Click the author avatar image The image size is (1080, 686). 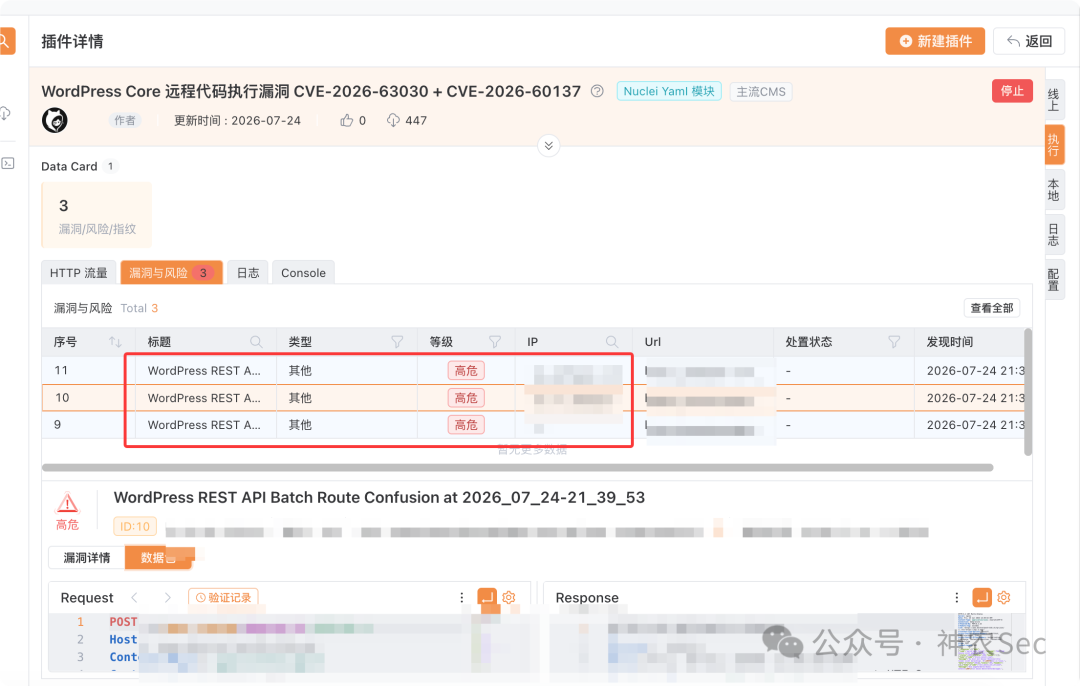(54, 121)
